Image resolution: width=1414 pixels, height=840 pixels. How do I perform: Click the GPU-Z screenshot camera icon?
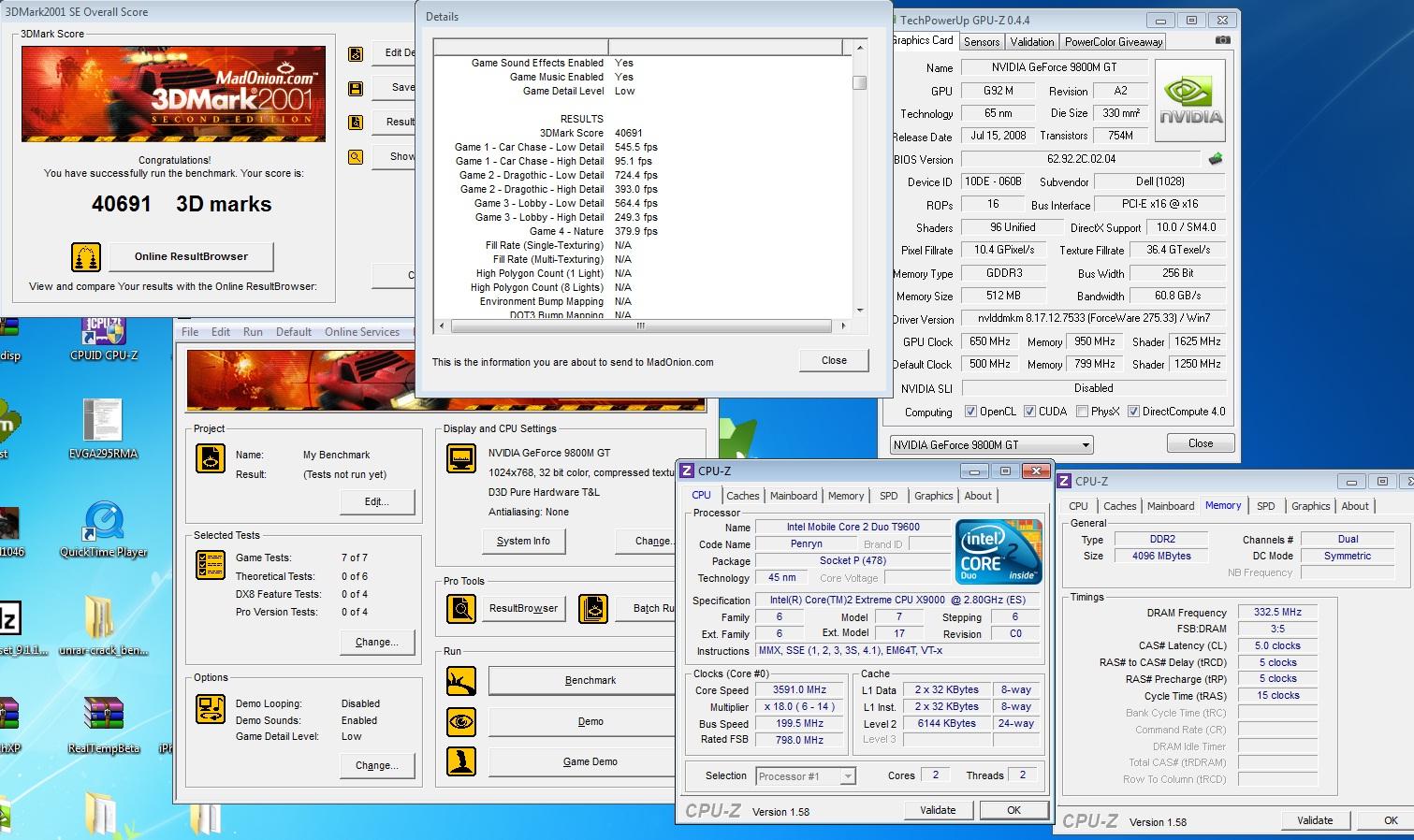coord(1222,40)
